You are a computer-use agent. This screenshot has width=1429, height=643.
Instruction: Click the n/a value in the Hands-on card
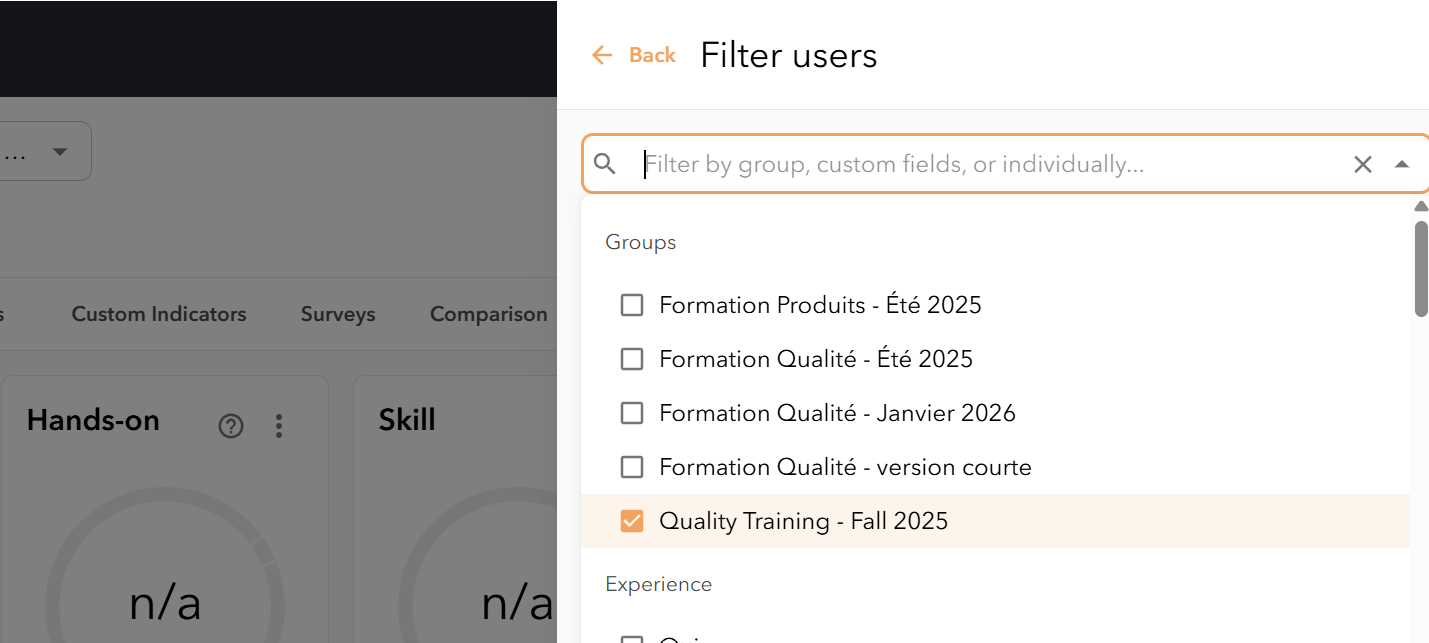coord(165,603)
